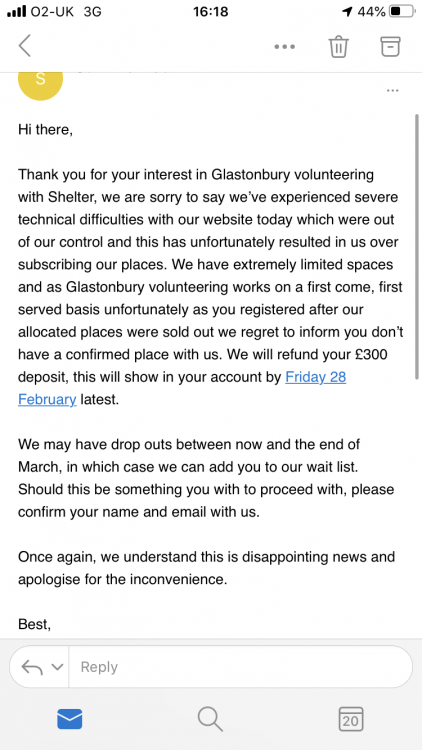
Task: Expand the reply options dropdown chevron
Action: (x=57, y=667)
